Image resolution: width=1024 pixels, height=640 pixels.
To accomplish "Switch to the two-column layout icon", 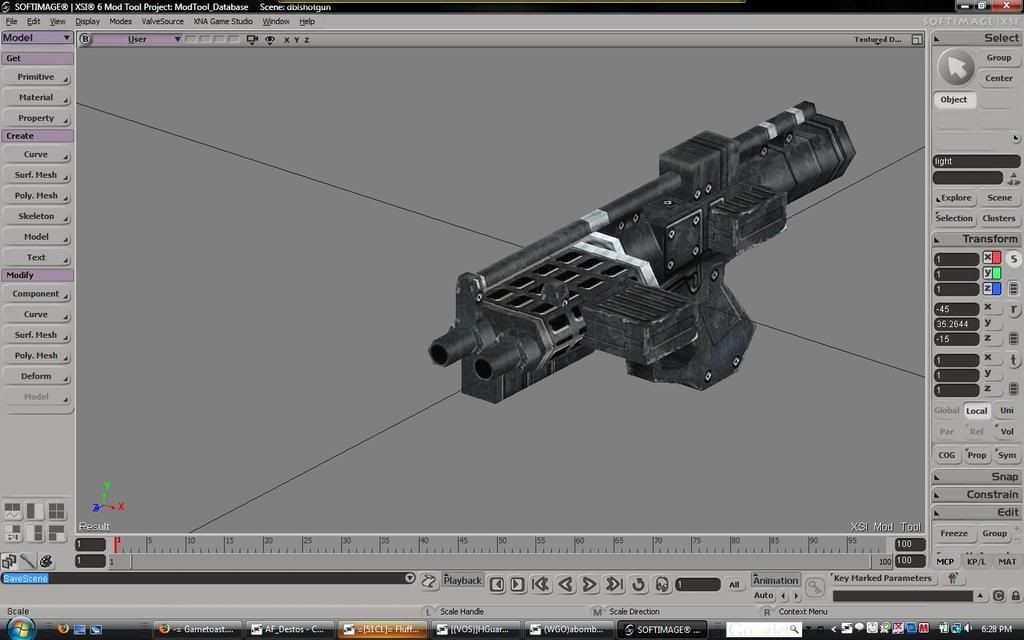I will point(35,511).
